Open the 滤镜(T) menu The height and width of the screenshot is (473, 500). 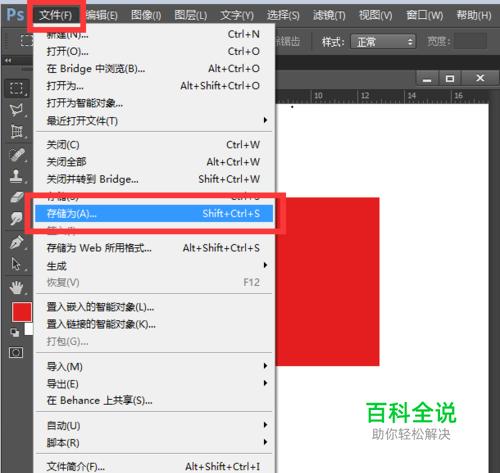(329, 15)
